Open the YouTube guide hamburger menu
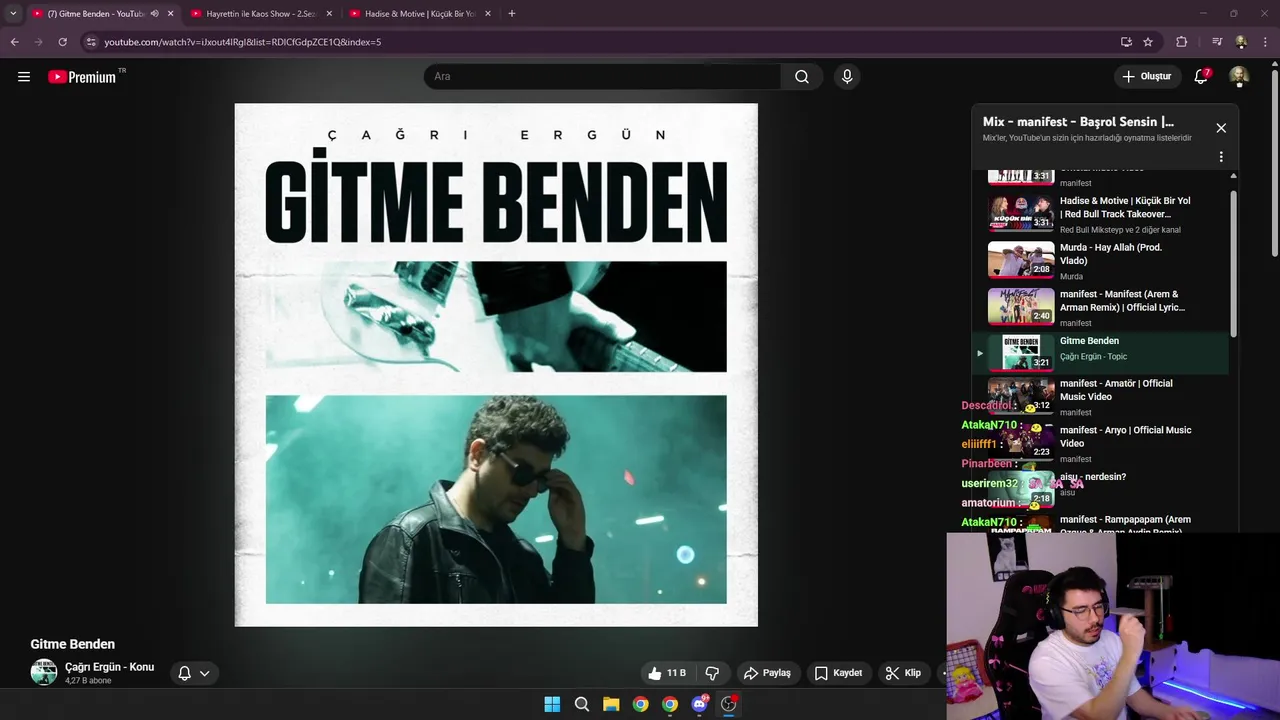Image resolution: width=1280 pixels, height=720 pixels. pos(24,77)
